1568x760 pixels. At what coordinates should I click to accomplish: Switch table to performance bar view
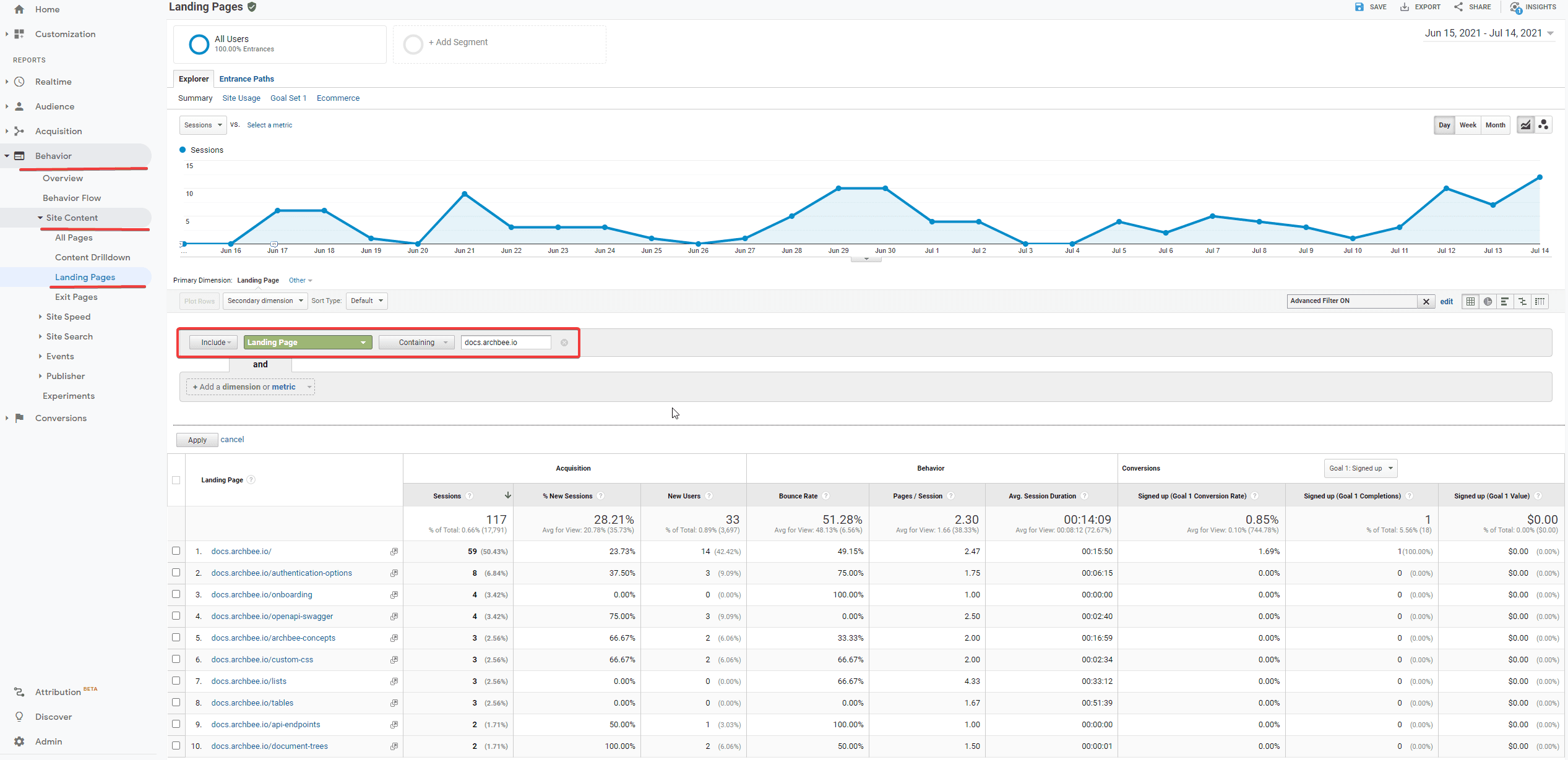(1505, 301)
